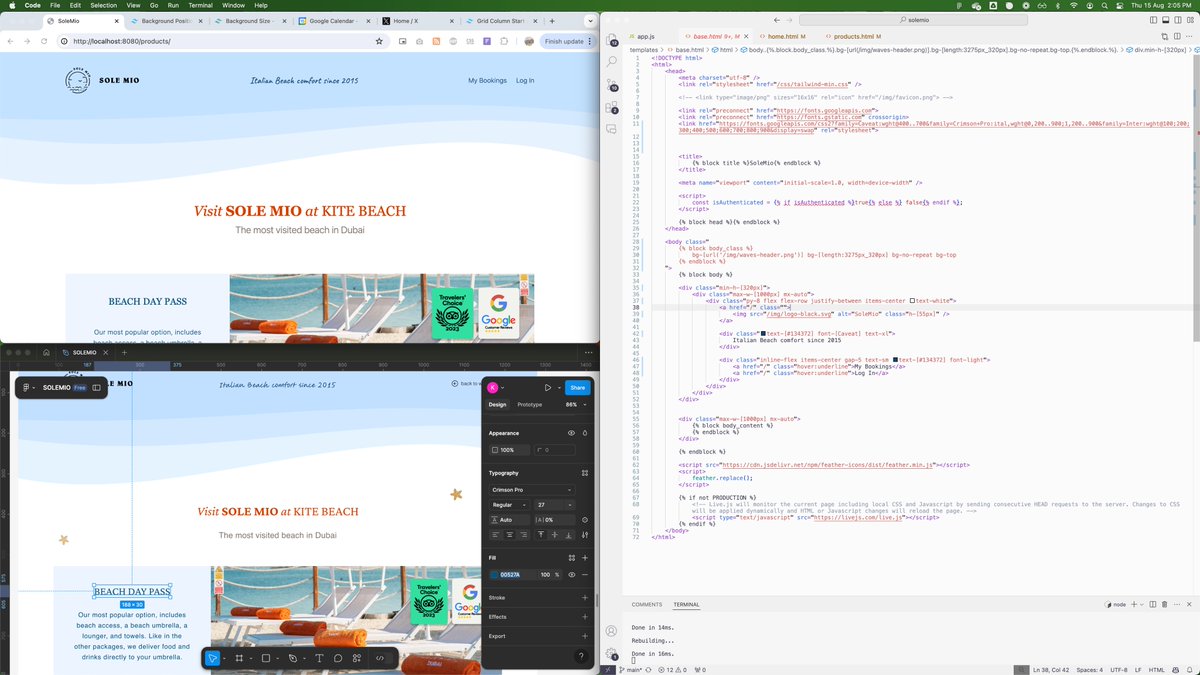The image size is (1200, 675).
Task: Open the Selection menu in macOS menu bar
Action: point(103,5)
